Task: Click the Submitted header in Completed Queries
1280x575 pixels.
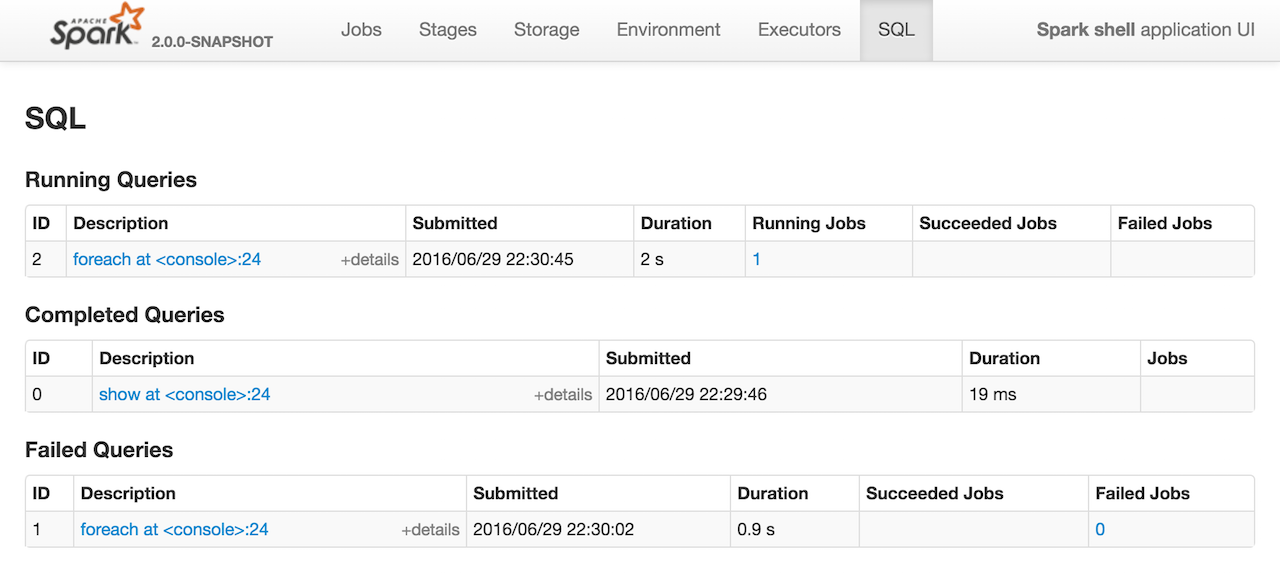Action: [648, 358]
